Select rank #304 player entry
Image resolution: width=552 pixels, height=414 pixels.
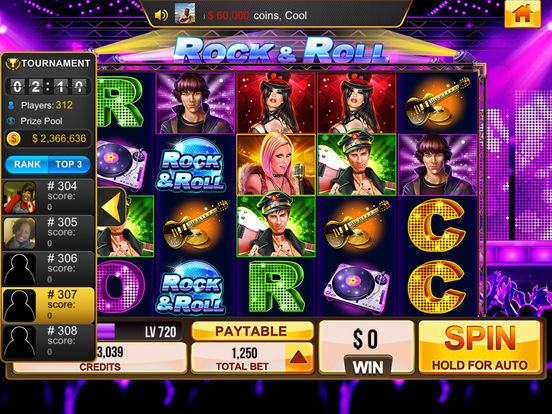48,197
